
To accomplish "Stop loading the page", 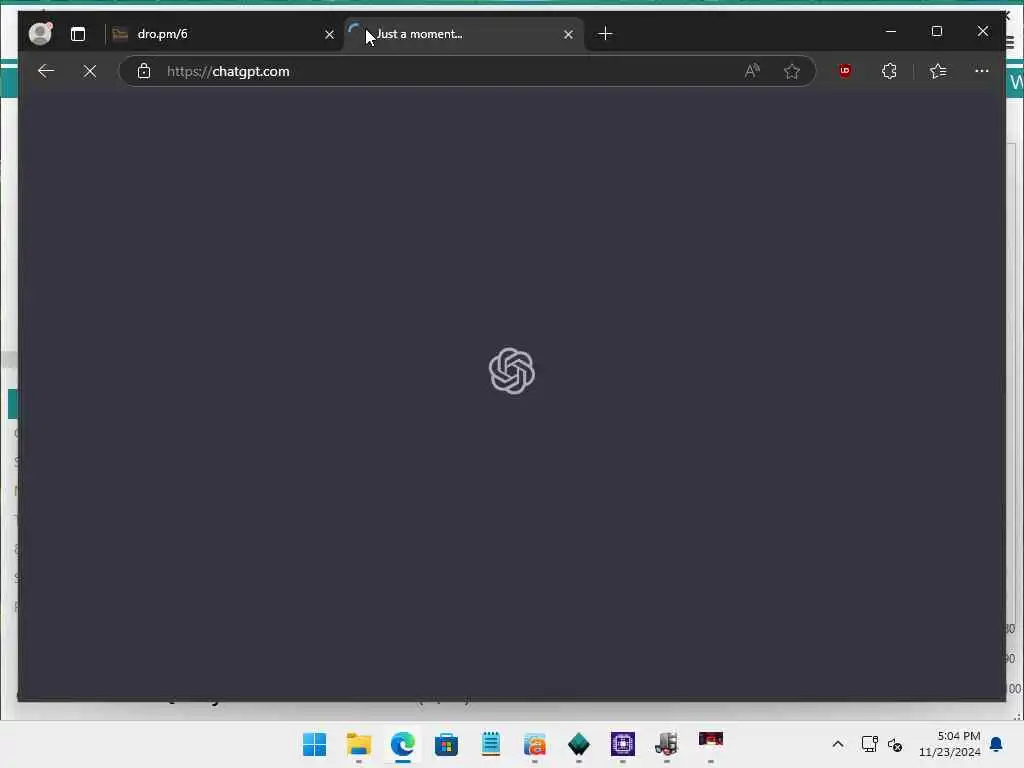I will coord(90,71).
